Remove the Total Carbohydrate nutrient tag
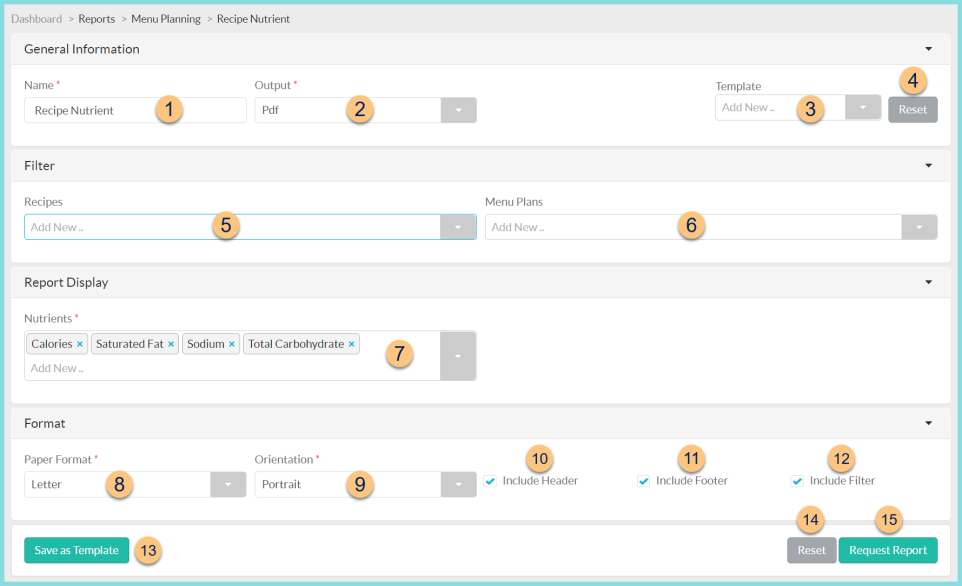 click(351, 343)
